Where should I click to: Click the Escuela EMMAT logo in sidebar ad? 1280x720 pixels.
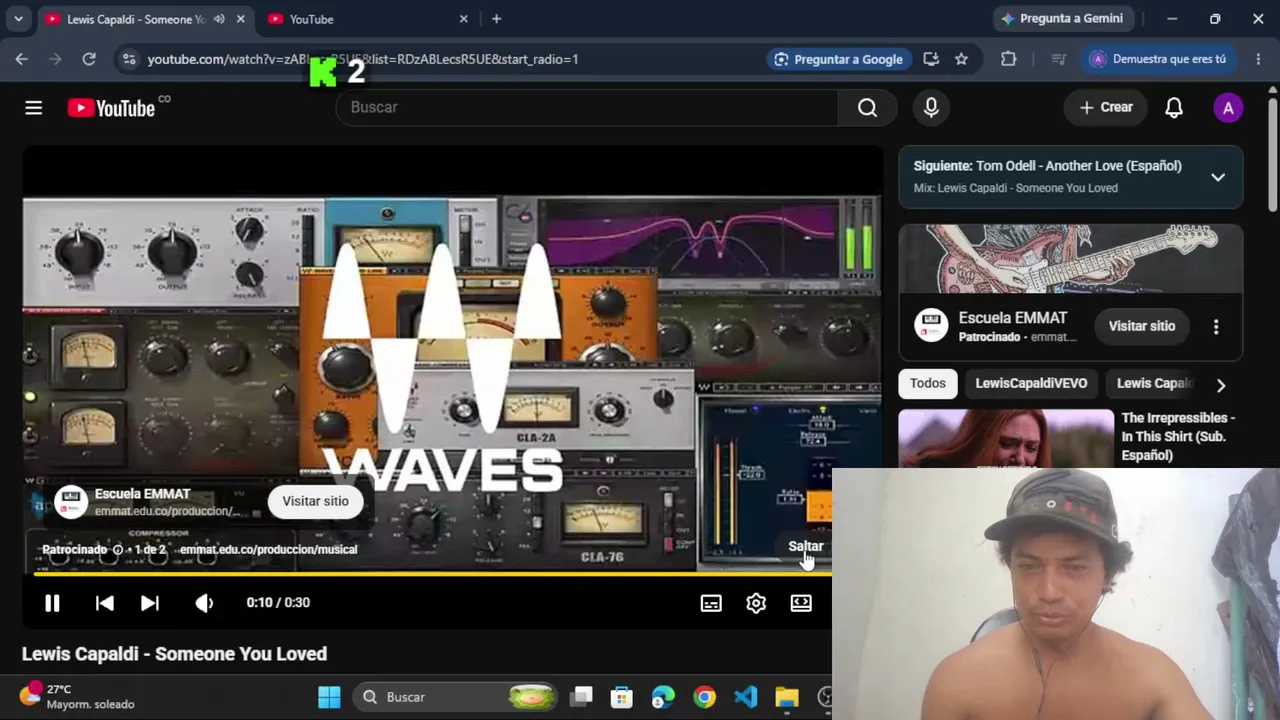[x=931, y=325]
